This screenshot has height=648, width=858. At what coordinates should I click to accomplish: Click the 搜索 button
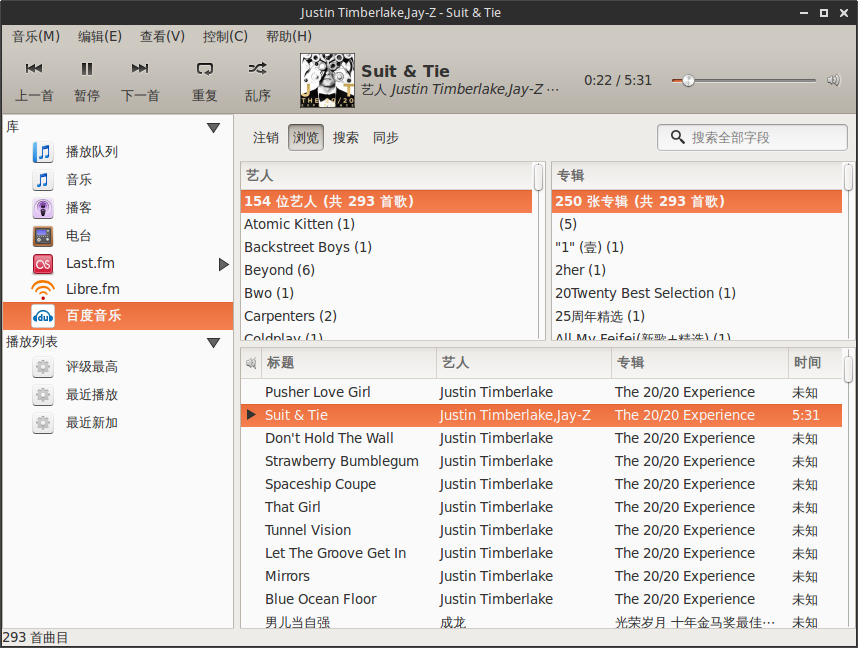346,137
